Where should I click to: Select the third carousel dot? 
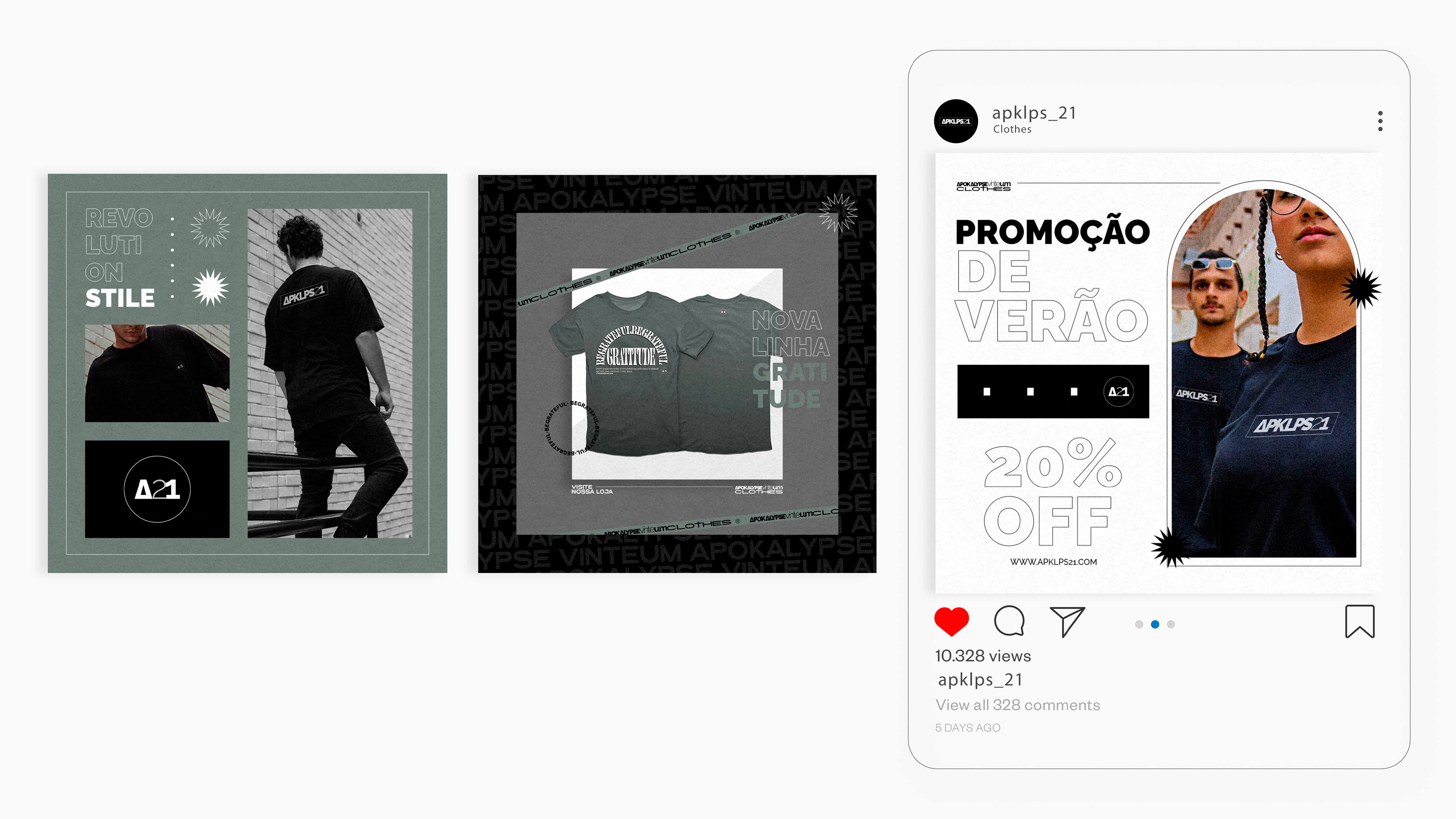[1170, 624]
